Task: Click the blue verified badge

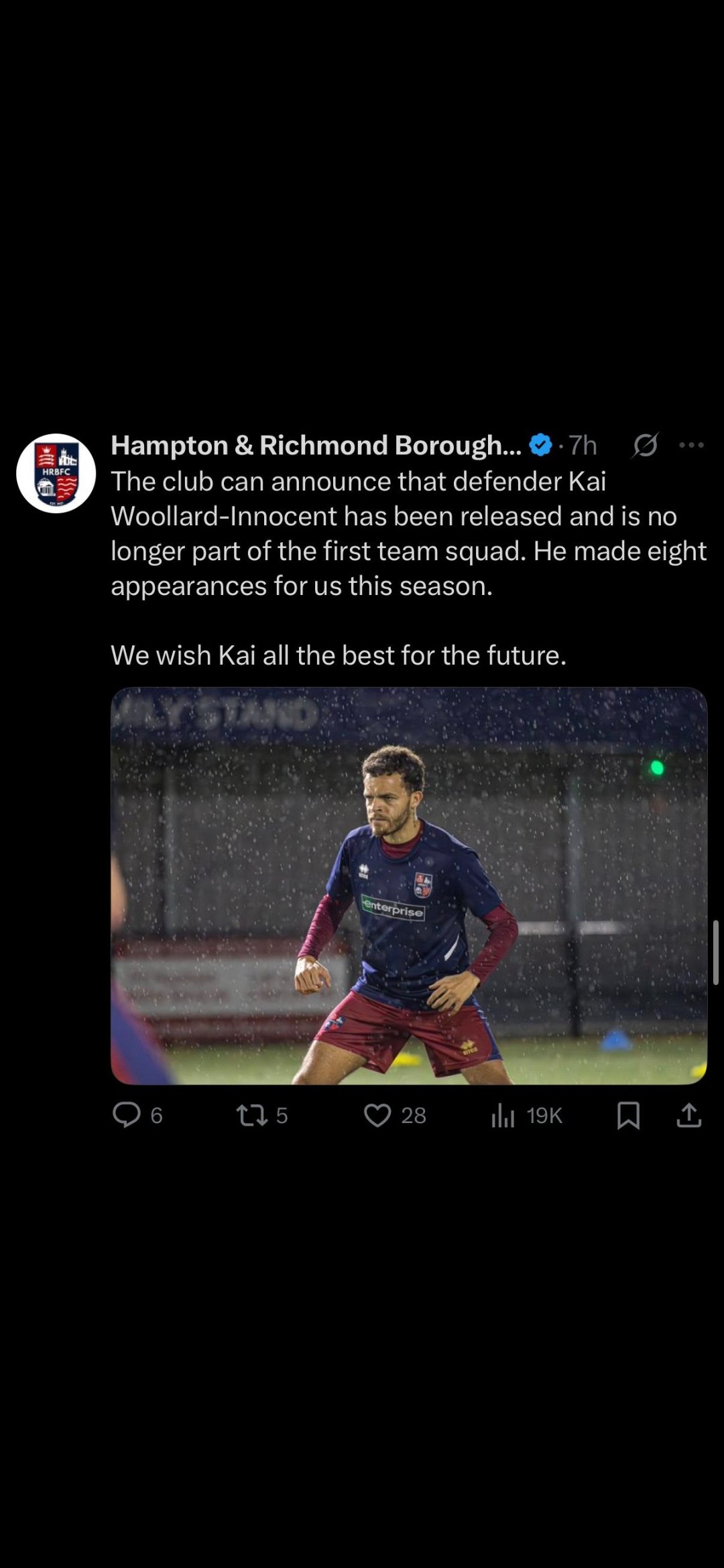Action: 540,445
